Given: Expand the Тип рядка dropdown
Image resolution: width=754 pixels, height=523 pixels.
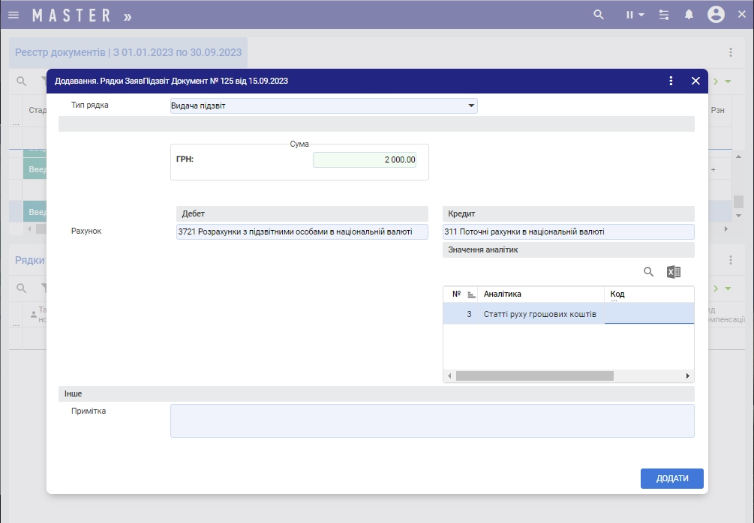Looking at the screenshot, I should click(x=471, y=106).
